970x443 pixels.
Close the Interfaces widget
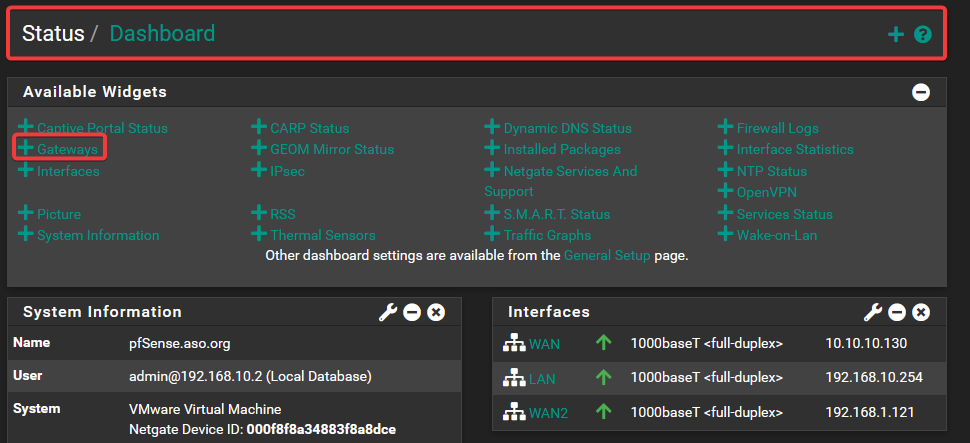(x=921, y=312)
